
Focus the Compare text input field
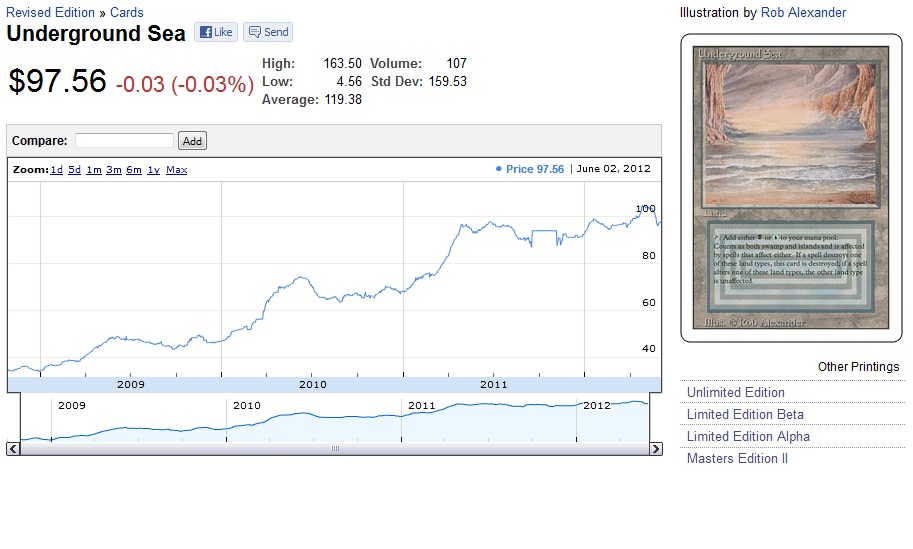tap(124, 141)
